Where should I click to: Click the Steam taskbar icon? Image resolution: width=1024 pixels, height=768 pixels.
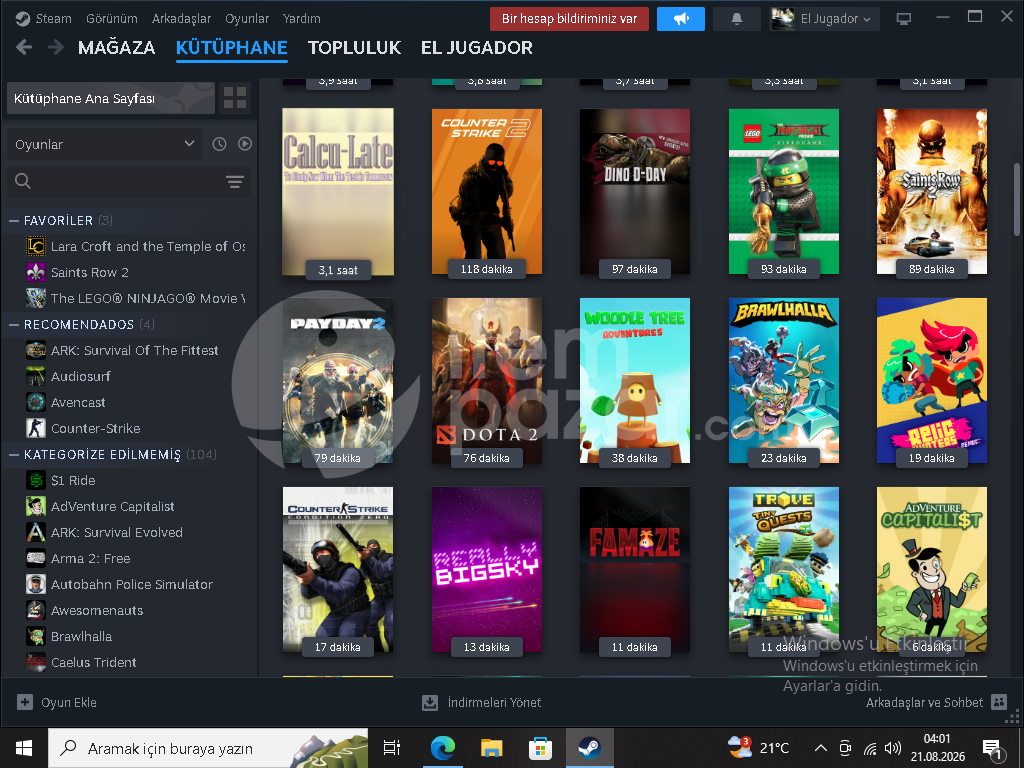click(x=589, y=748)
